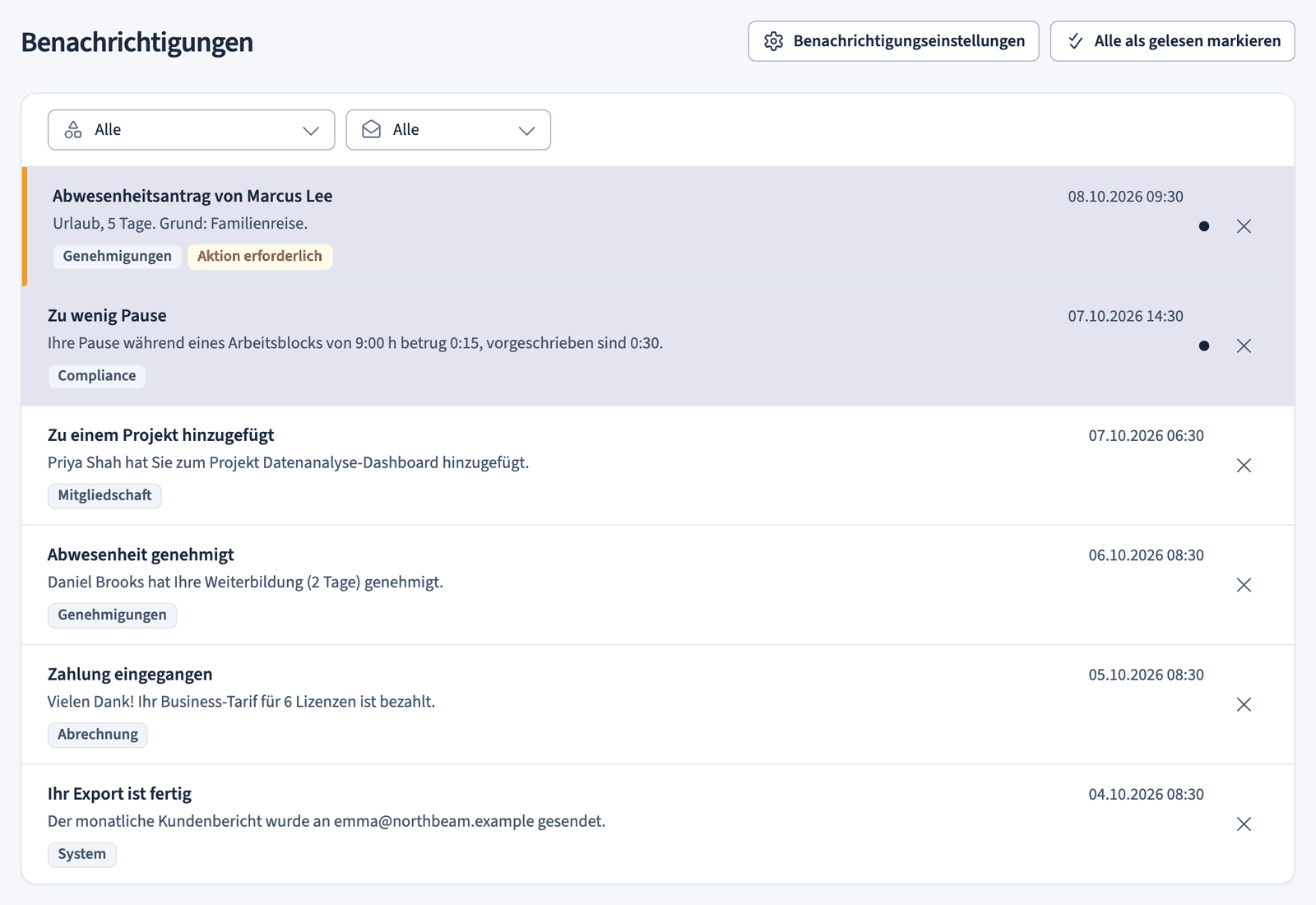Click the timestamp 08.10.2026 09:30

[x=1125, y=197]
